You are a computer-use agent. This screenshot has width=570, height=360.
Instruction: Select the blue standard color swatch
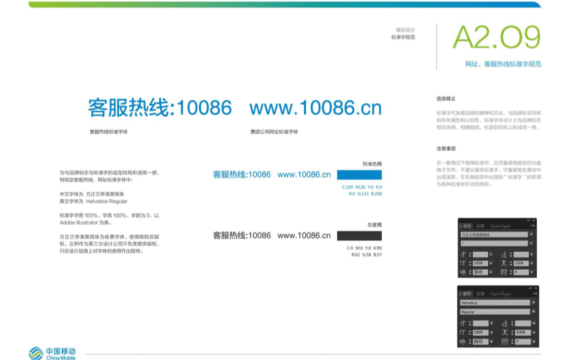coord(359,175)
